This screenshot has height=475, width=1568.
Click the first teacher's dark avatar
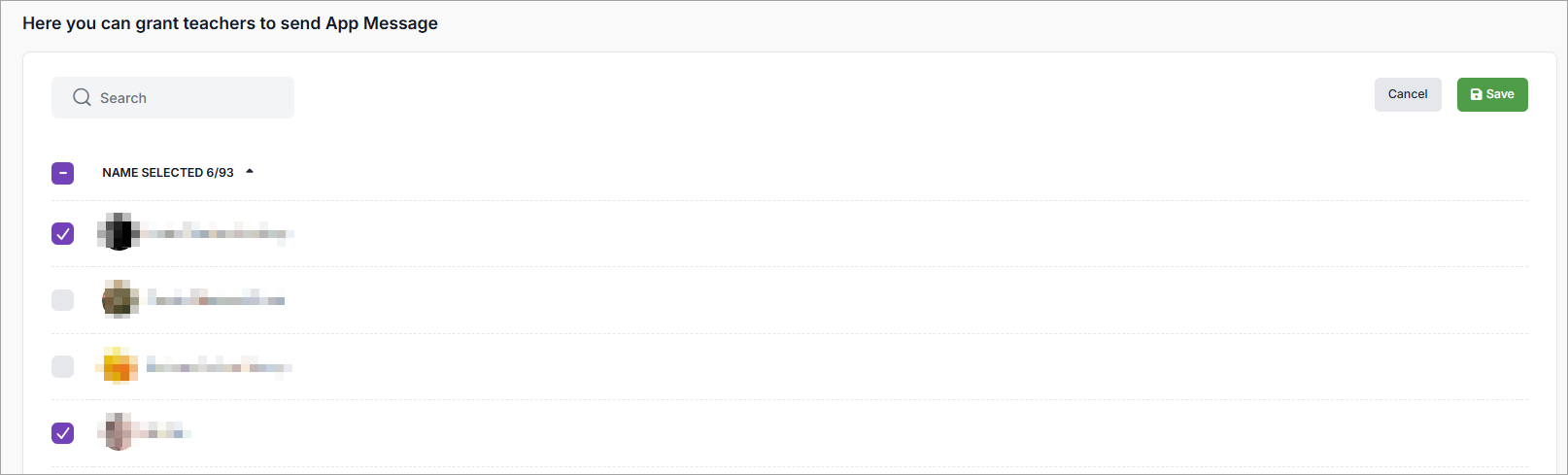point(119,233)
